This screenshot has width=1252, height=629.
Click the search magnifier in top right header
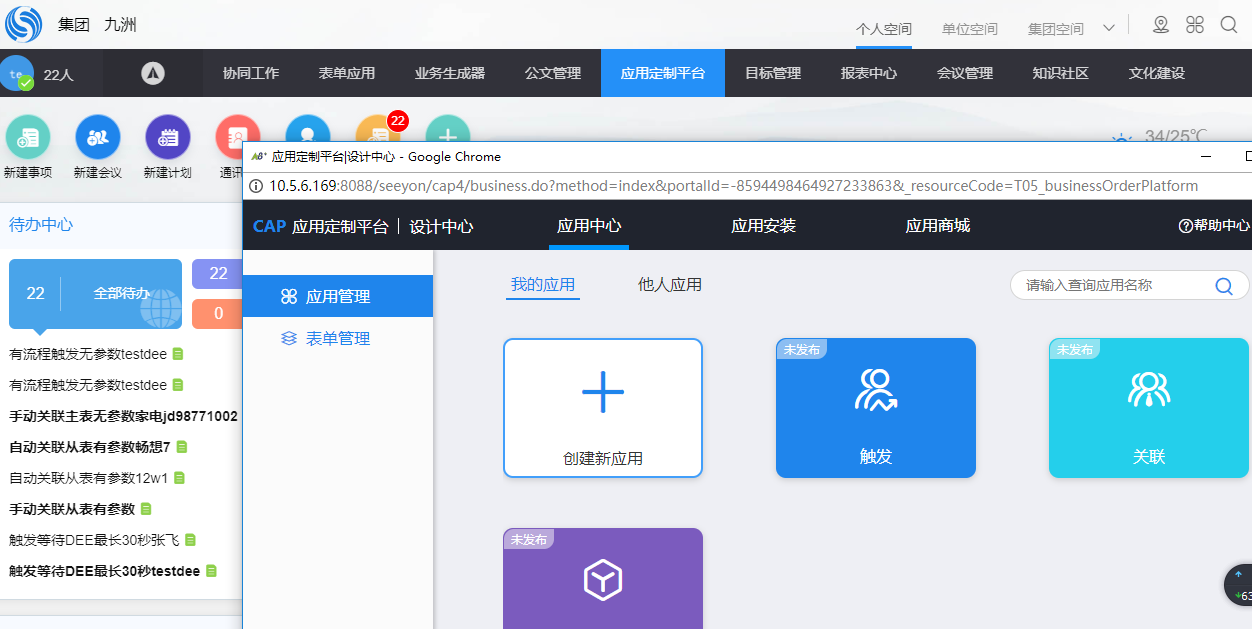1229,25
